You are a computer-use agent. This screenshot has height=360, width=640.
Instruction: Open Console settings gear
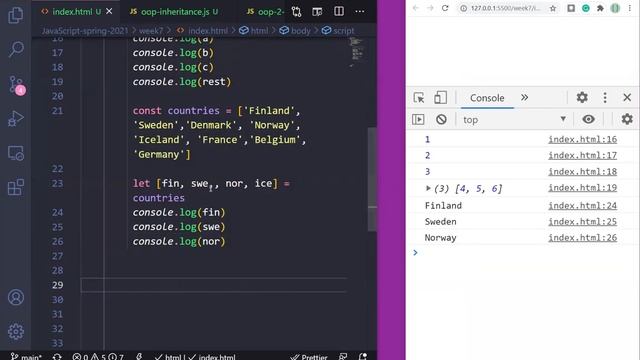click(x=627, y=119)
